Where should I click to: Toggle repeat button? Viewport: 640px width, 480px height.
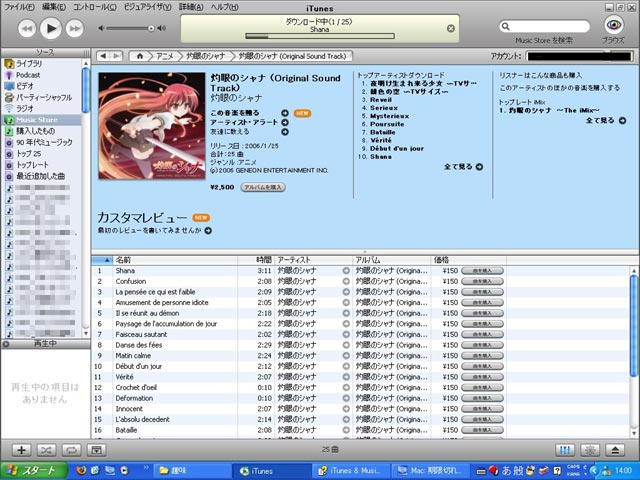[x=71, y=450]
